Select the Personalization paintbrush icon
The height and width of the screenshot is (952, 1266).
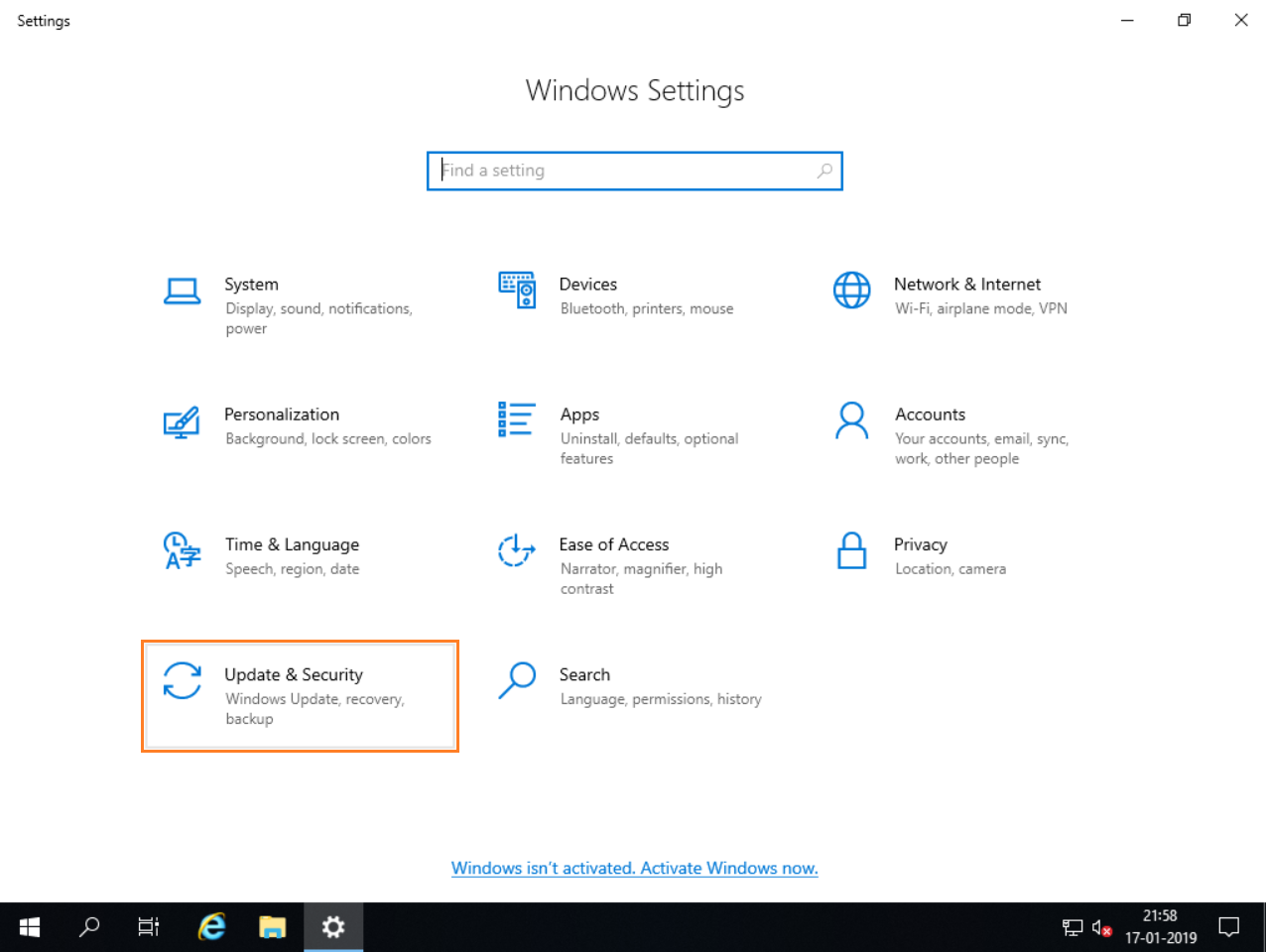182,421
